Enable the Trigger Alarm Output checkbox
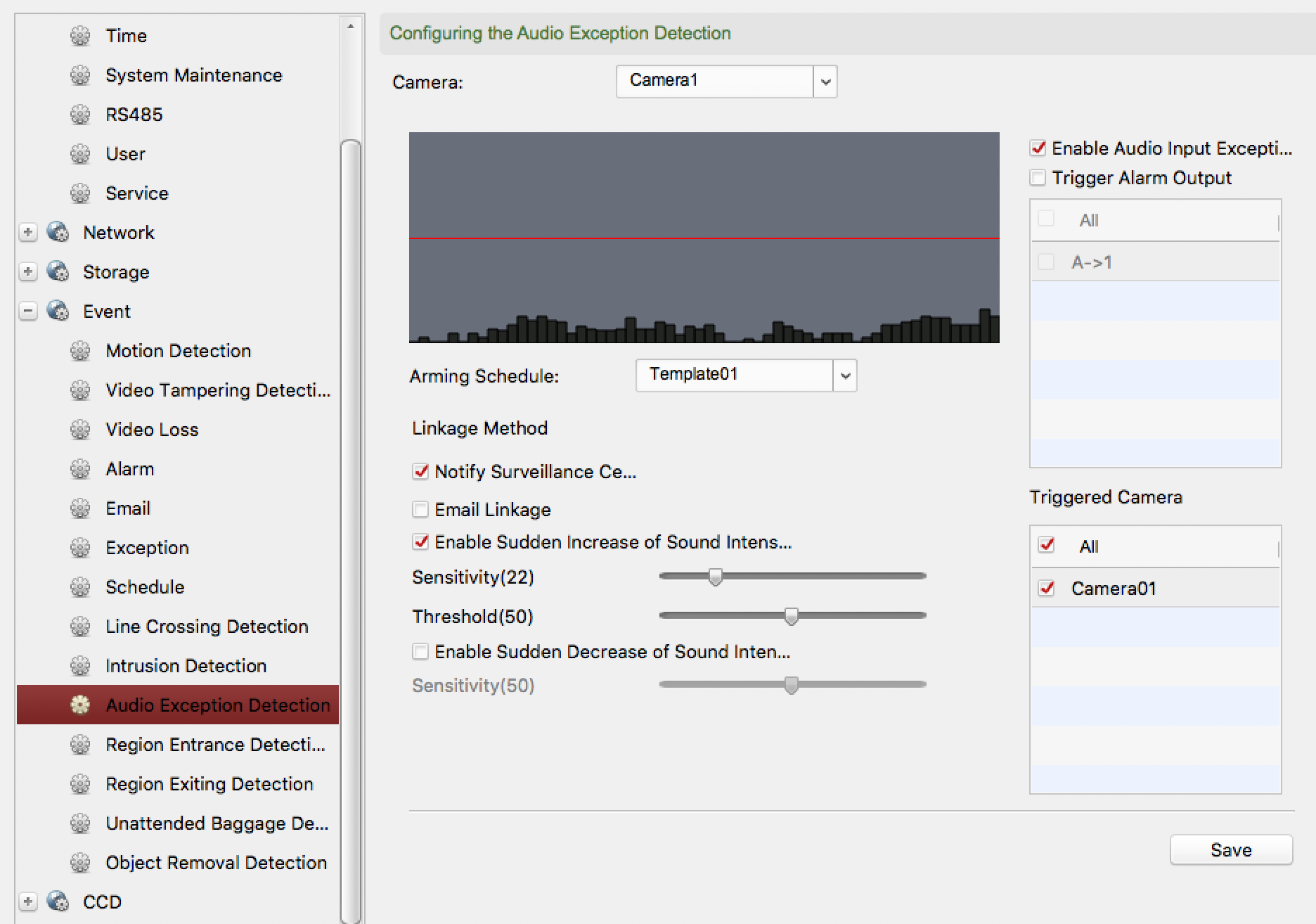1316x924 pixels. point(1038,177)
